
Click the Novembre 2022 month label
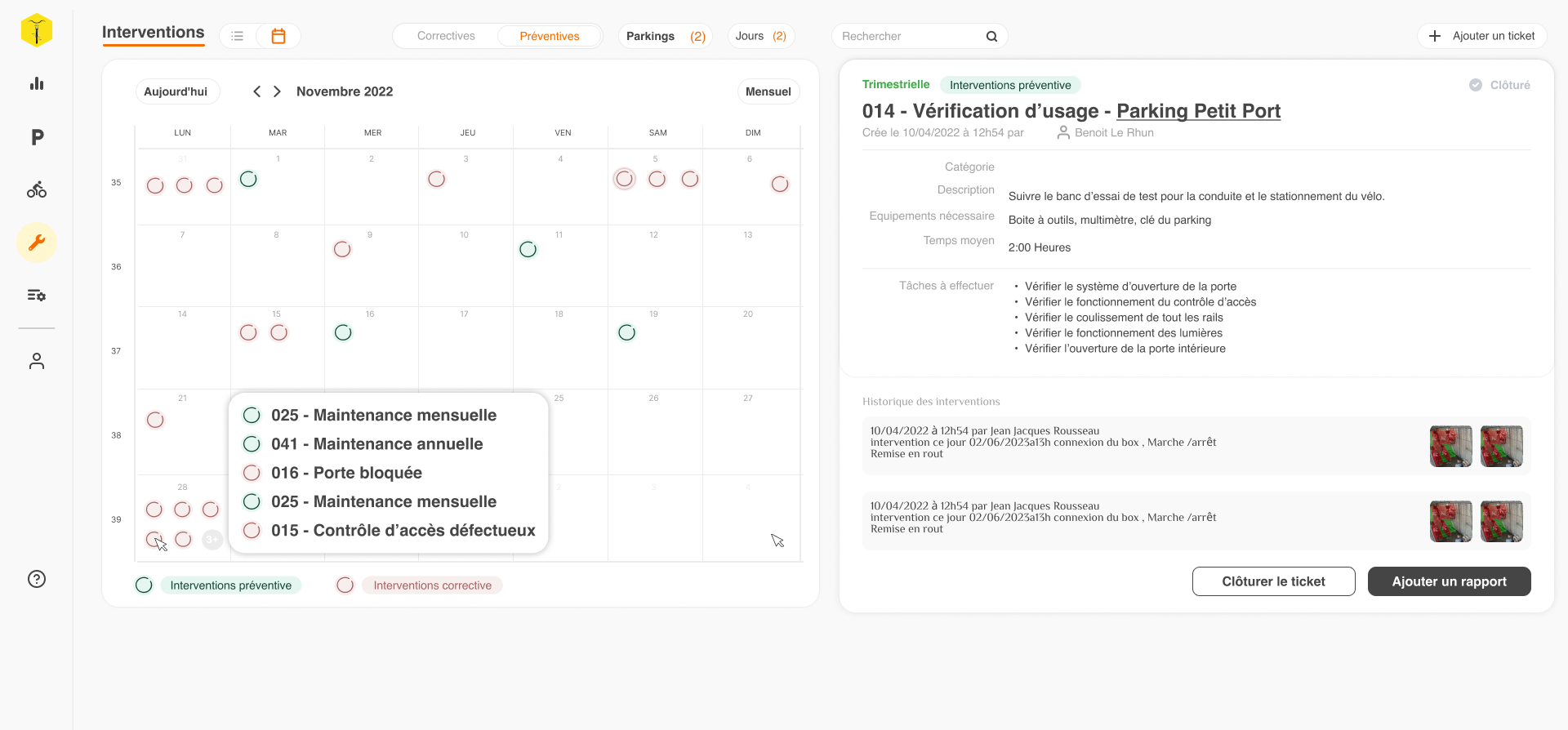pos(345,91)
